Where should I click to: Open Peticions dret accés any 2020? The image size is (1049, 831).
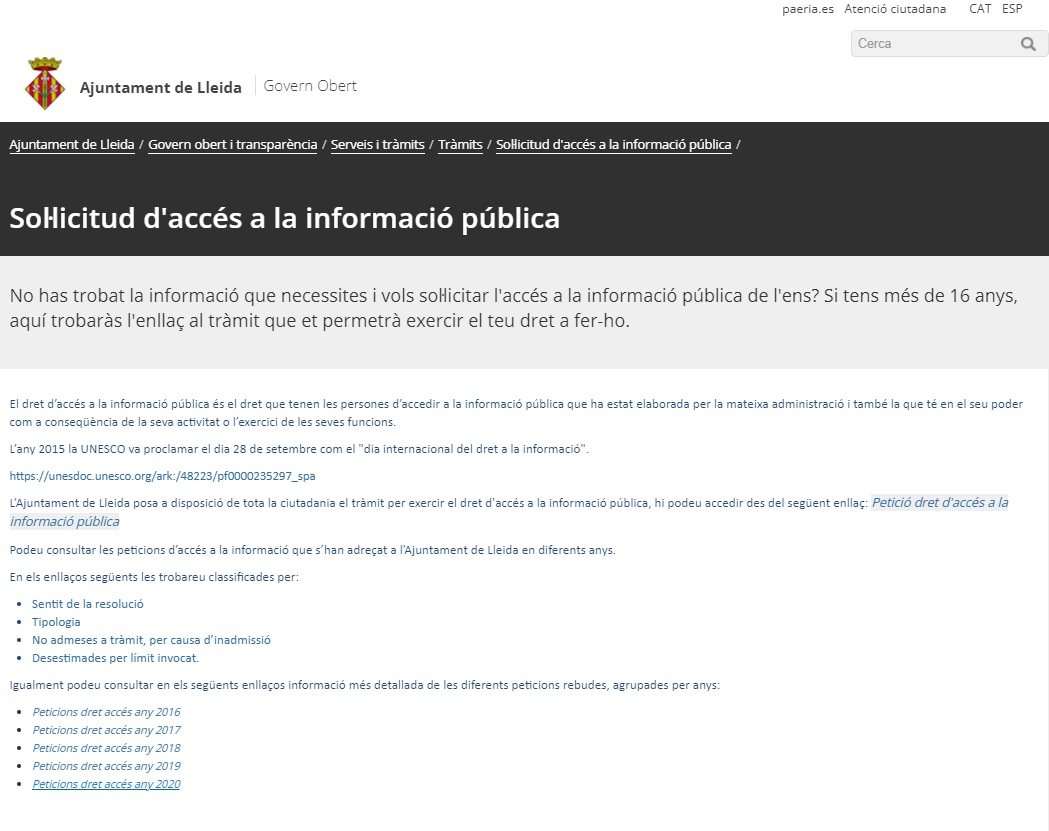tap(106, 784)
